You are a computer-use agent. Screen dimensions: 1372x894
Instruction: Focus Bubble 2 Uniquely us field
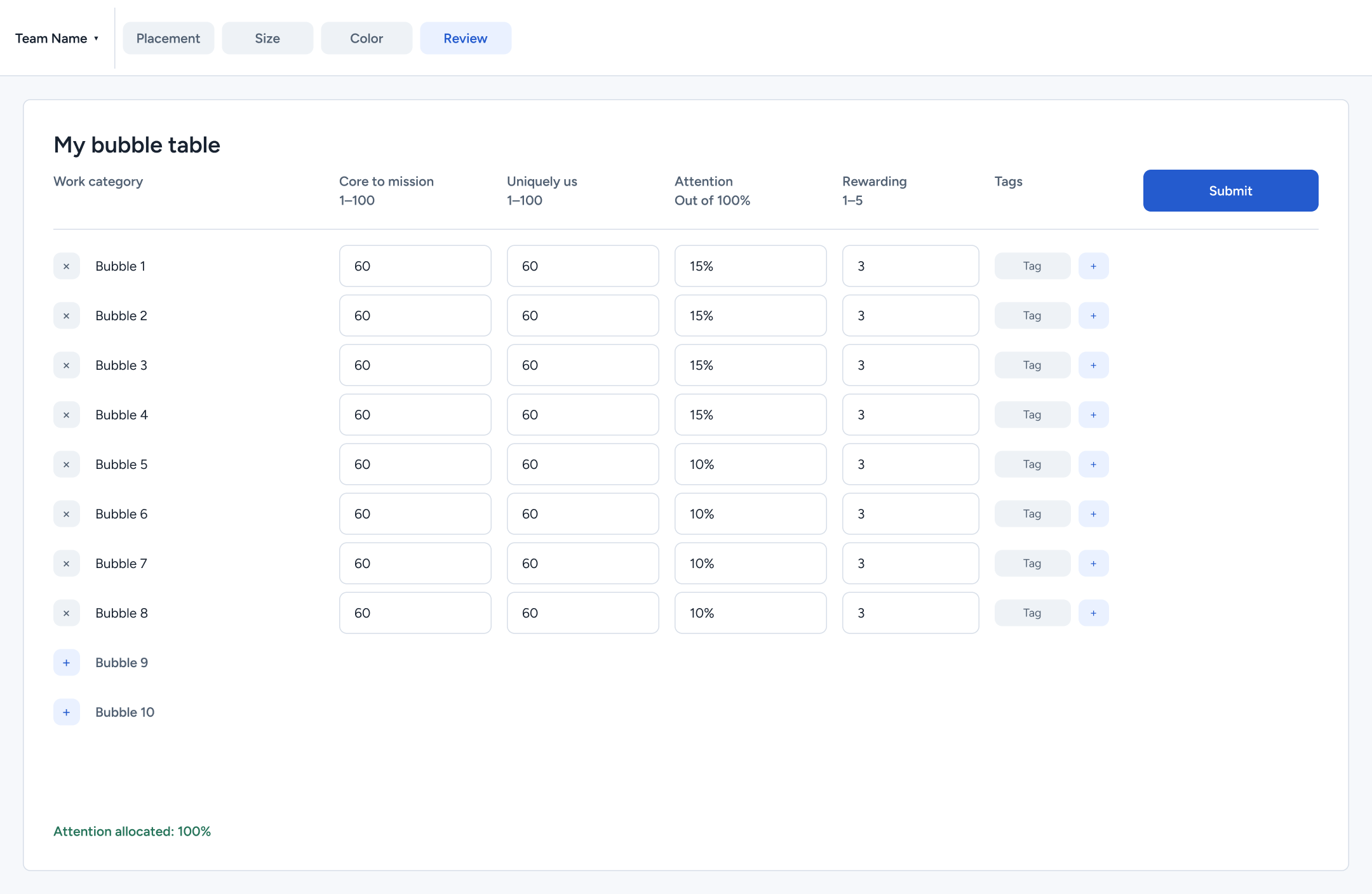click(583, 316)
